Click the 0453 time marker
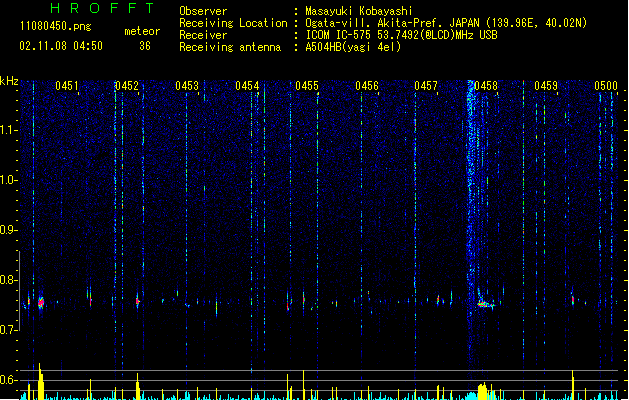 point(187,86)
